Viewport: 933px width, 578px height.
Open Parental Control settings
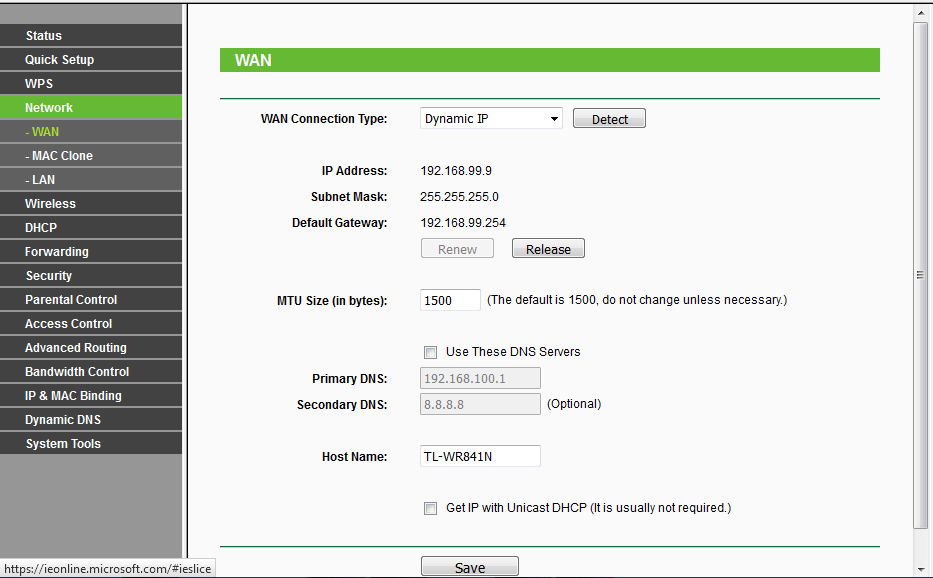point(91,299)
